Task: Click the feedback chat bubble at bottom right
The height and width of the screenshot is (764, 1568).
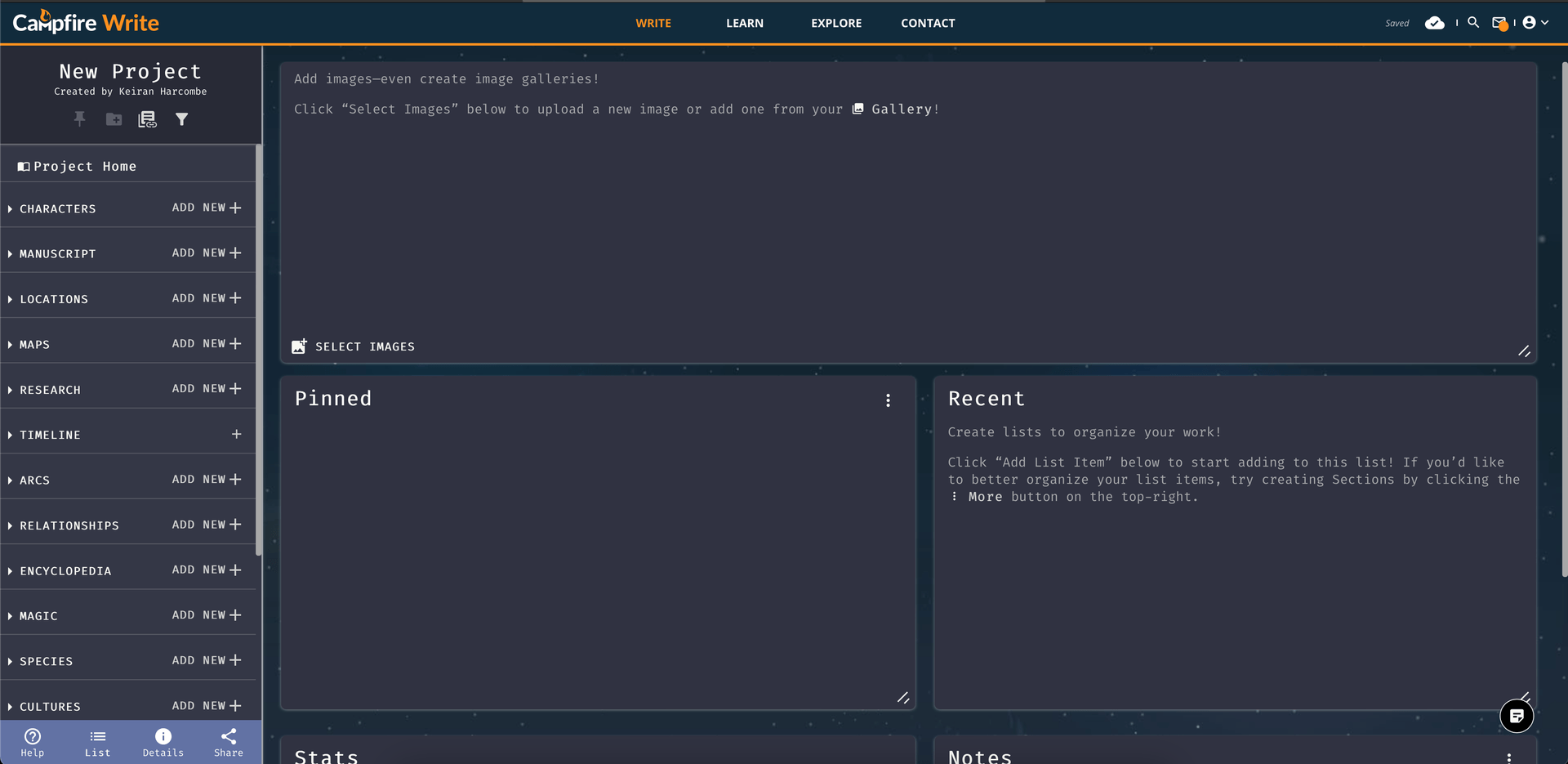Action: tap(1517, 716)
